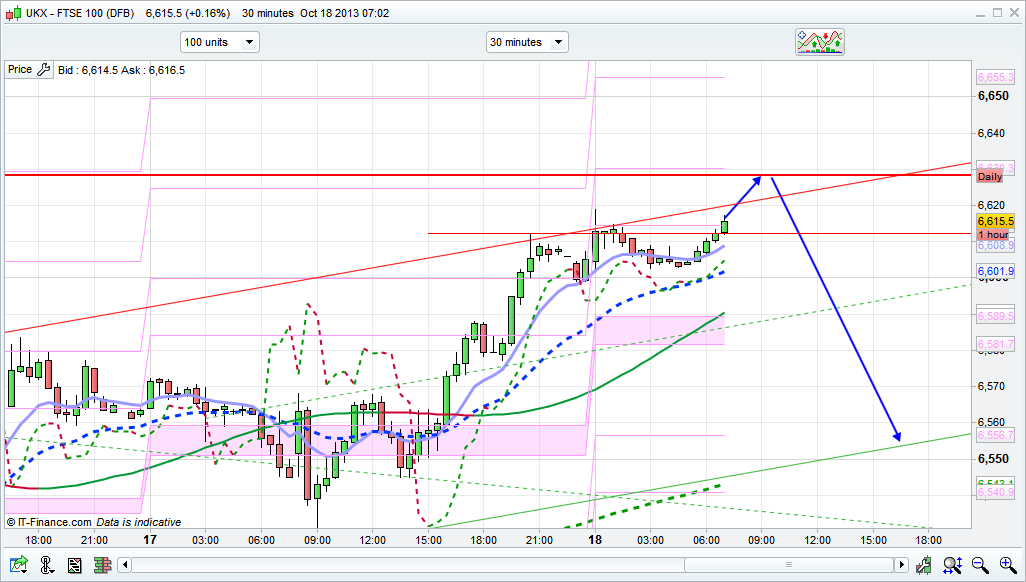The width and height of the screenshot is (1026, 582).
Task: Zoom in with the plus magnifier
Action: [x=1007, y=566]
